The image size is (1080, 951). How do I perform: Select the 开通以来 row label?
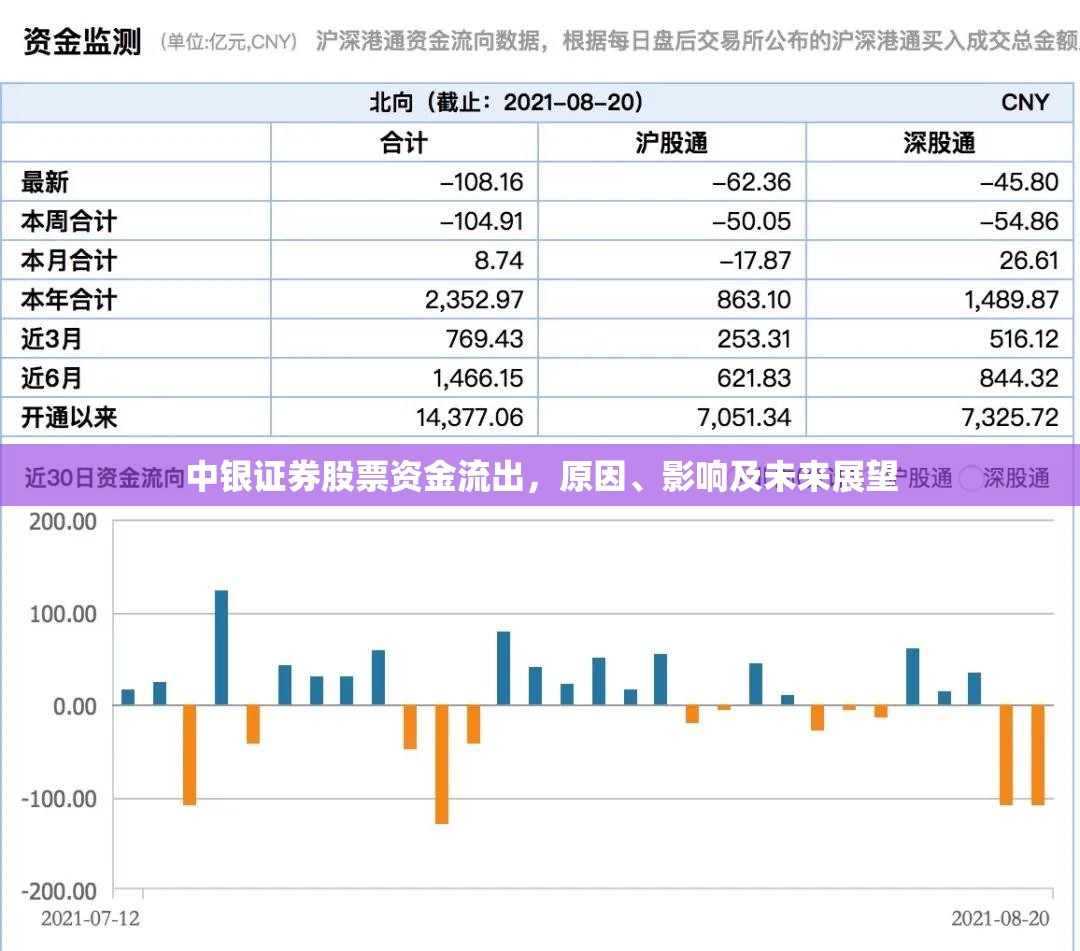tap(69, 418)
